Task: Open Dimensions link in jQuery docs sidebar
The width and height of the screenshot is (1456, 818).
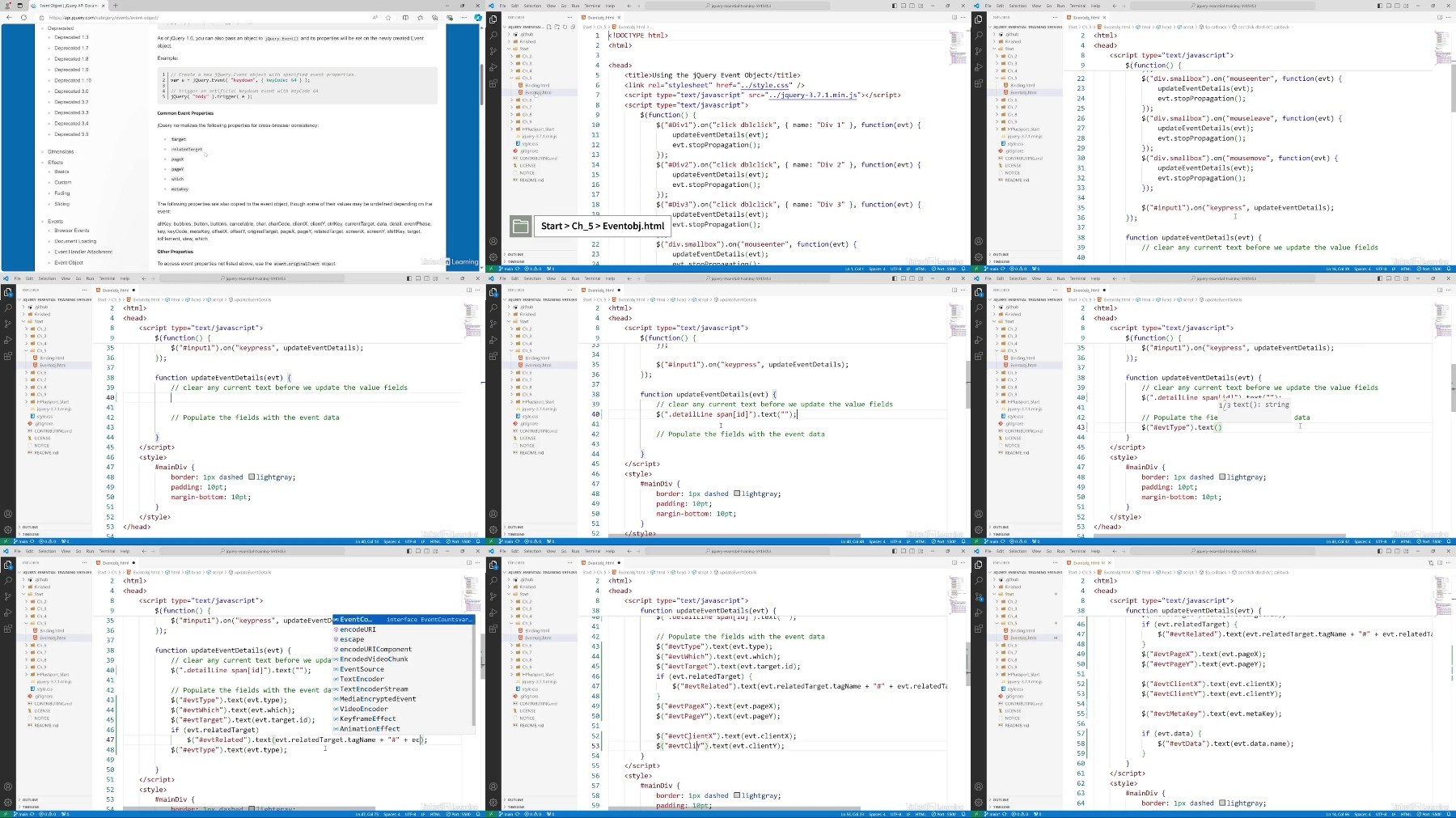Action: click(x=61, y=151)
